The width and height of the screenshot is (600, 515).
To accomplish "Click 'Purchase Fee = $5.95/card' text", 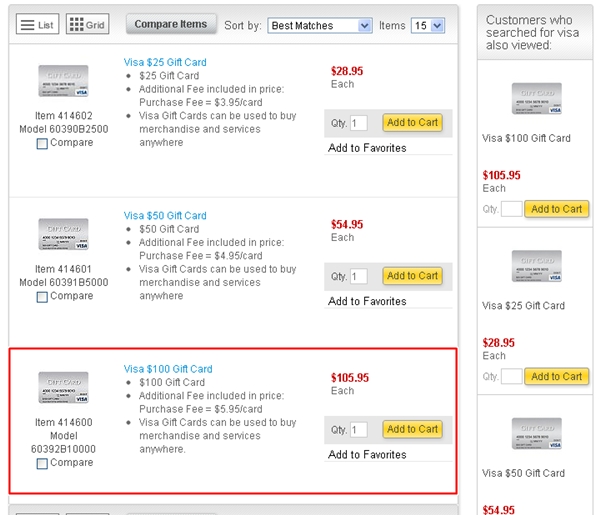I will point(201,409).
